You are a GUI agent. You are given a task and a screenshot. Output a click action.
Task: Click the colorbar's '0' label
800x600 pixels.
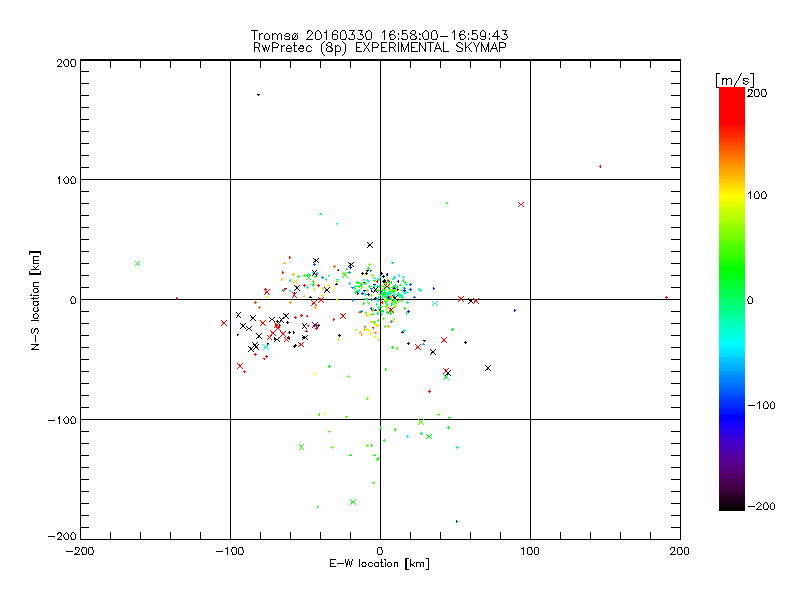749,300
